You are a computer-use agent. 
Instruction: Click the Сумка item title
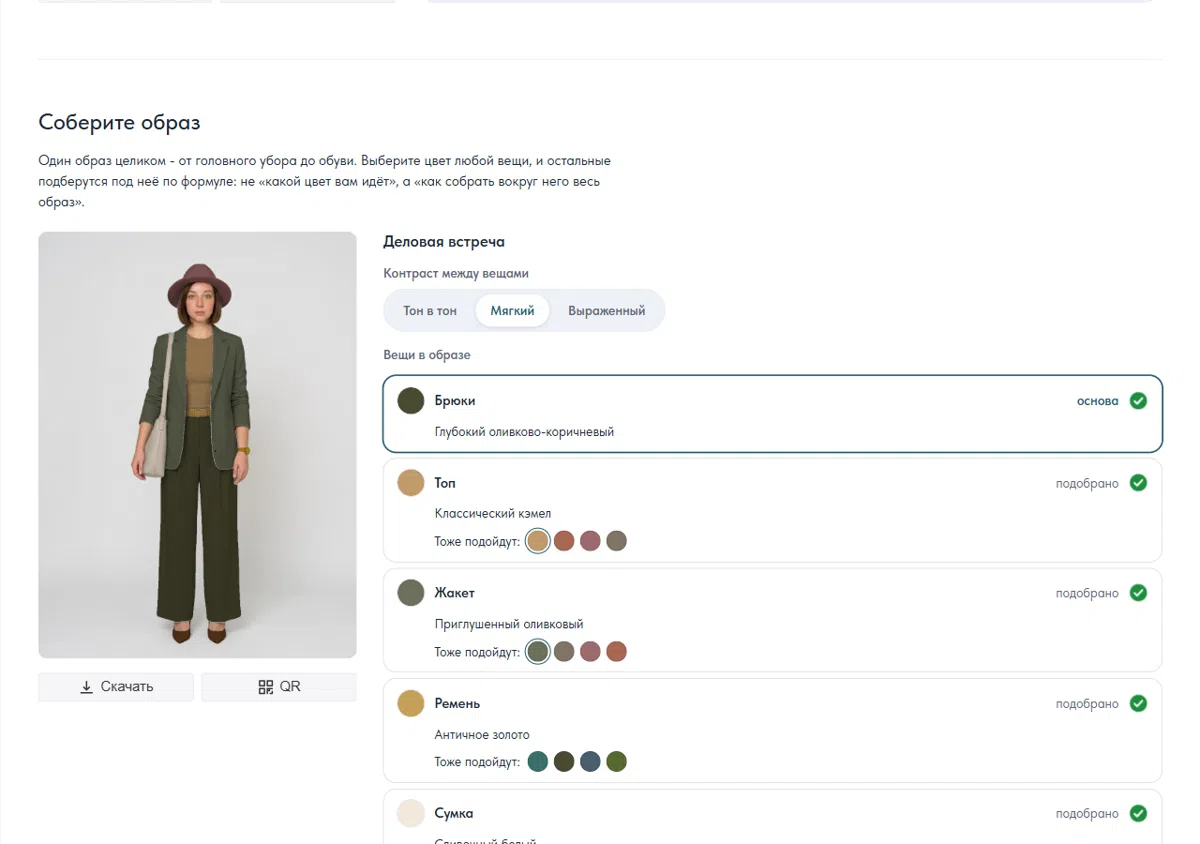454,814
